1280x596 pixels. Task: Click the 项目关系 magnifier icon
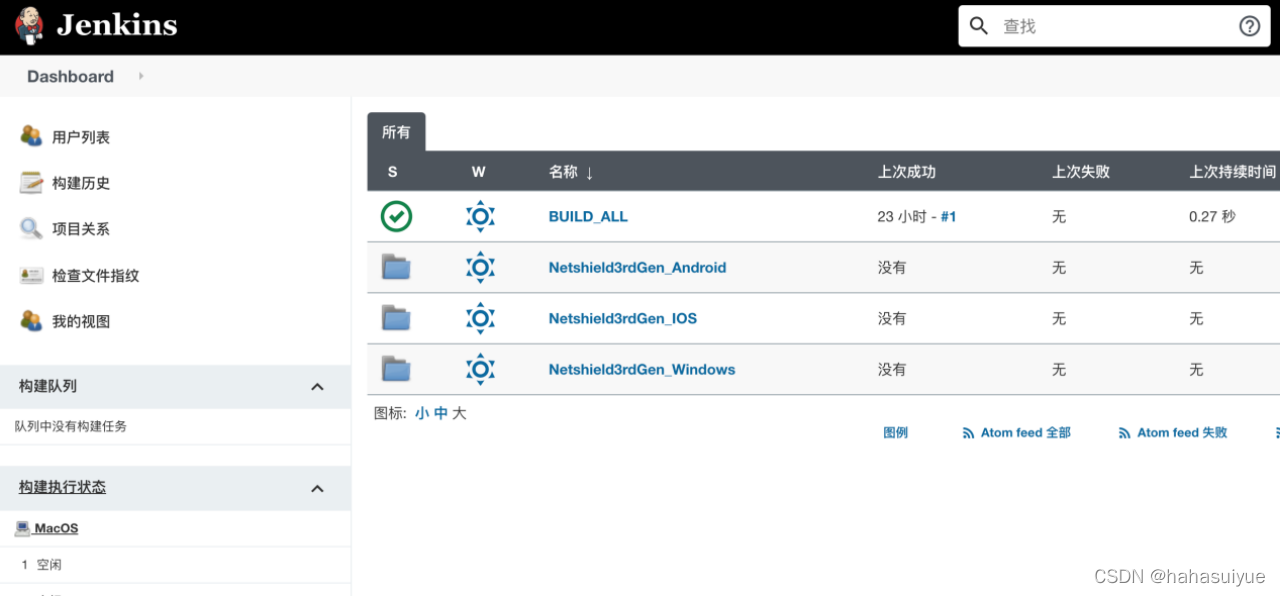tap(31, 228)
